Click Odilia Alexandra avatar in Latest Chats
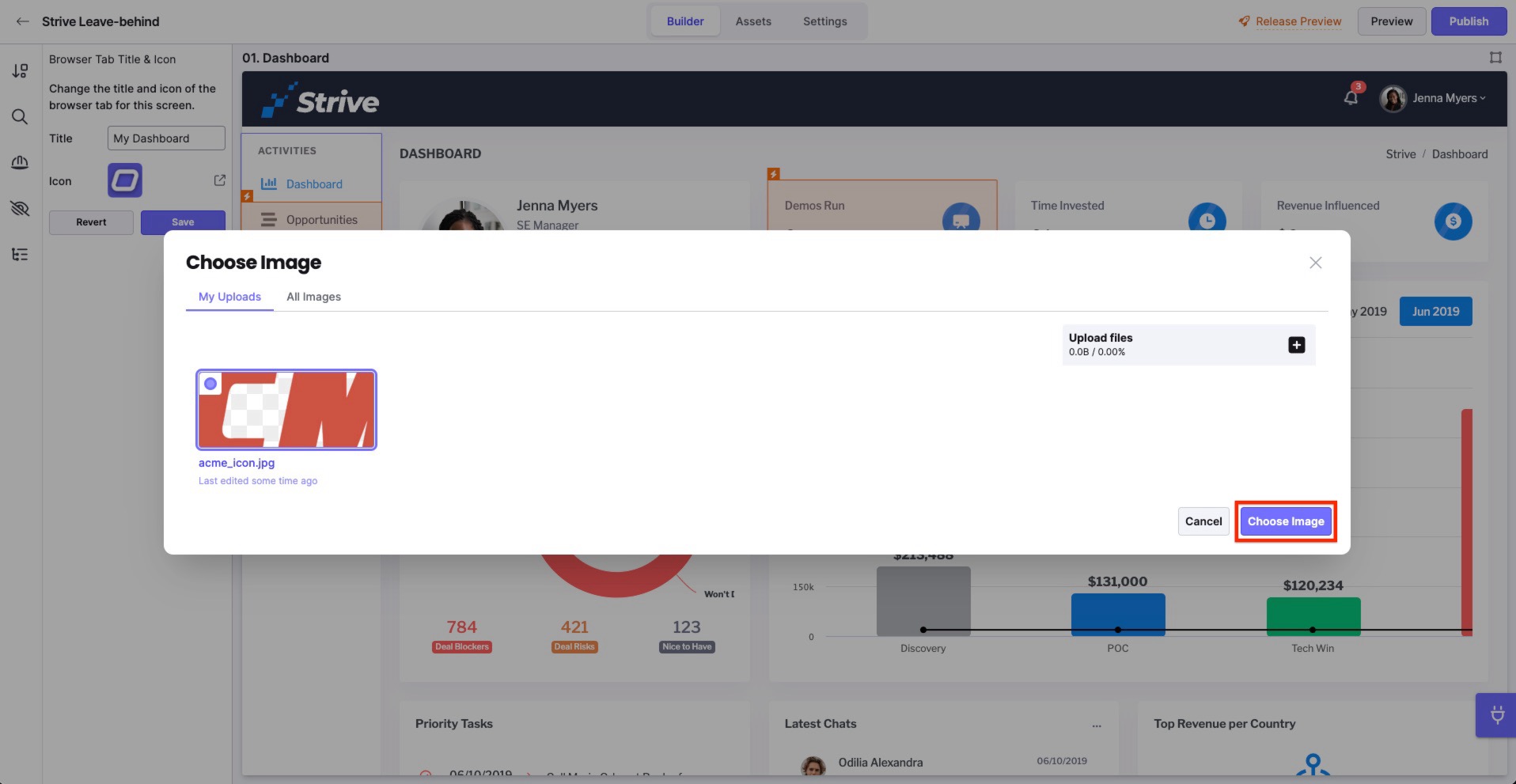1516x784 pixels. 813,766
